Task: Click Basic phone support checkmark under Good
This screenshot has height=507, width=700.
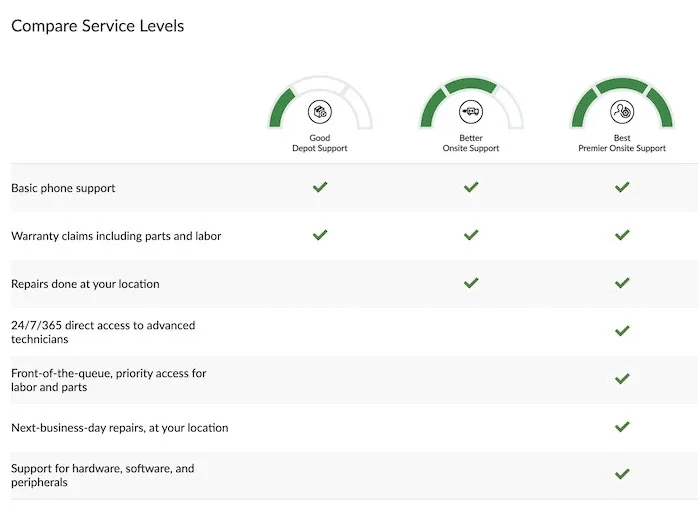Action: [x=320, y=187]
